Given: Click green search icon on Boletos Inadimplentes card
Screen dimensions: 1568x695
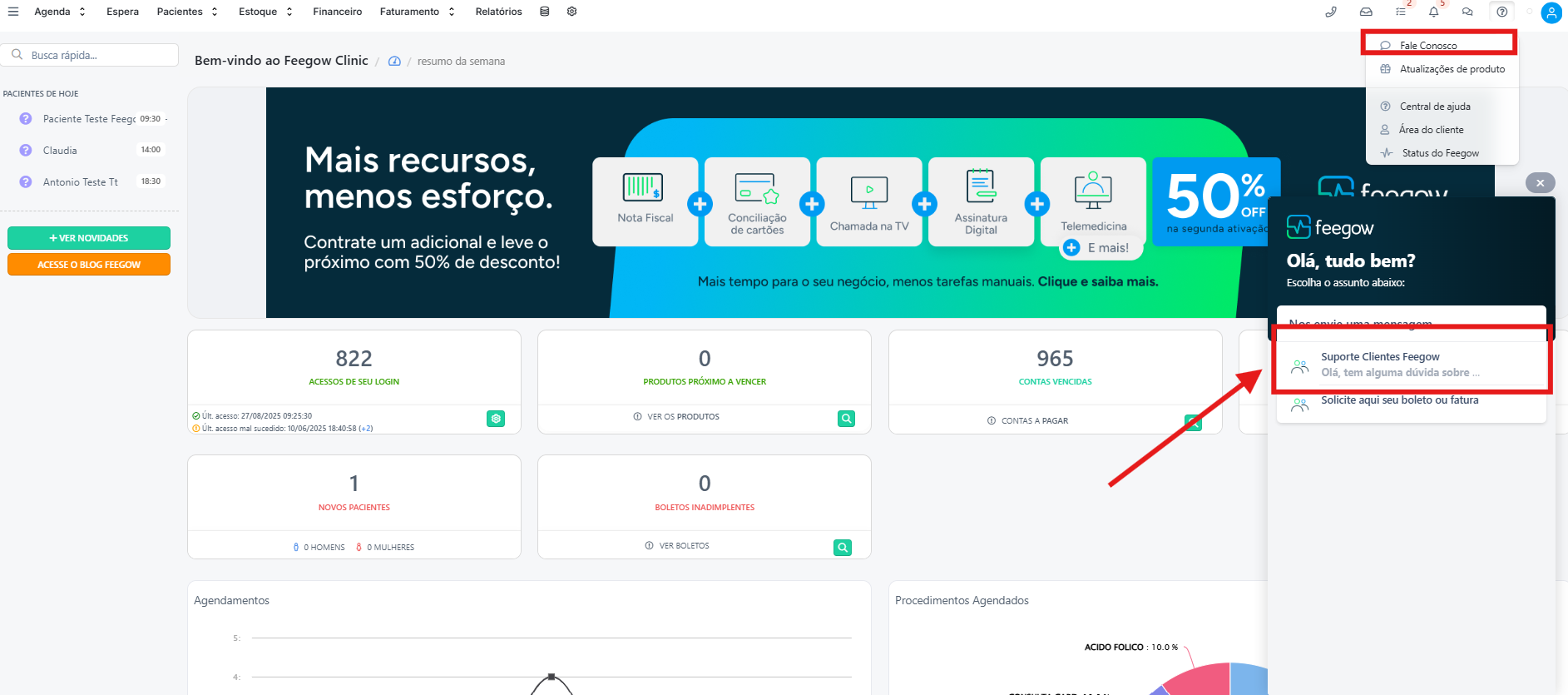Looking at the screenshot, I should [843, 548].
